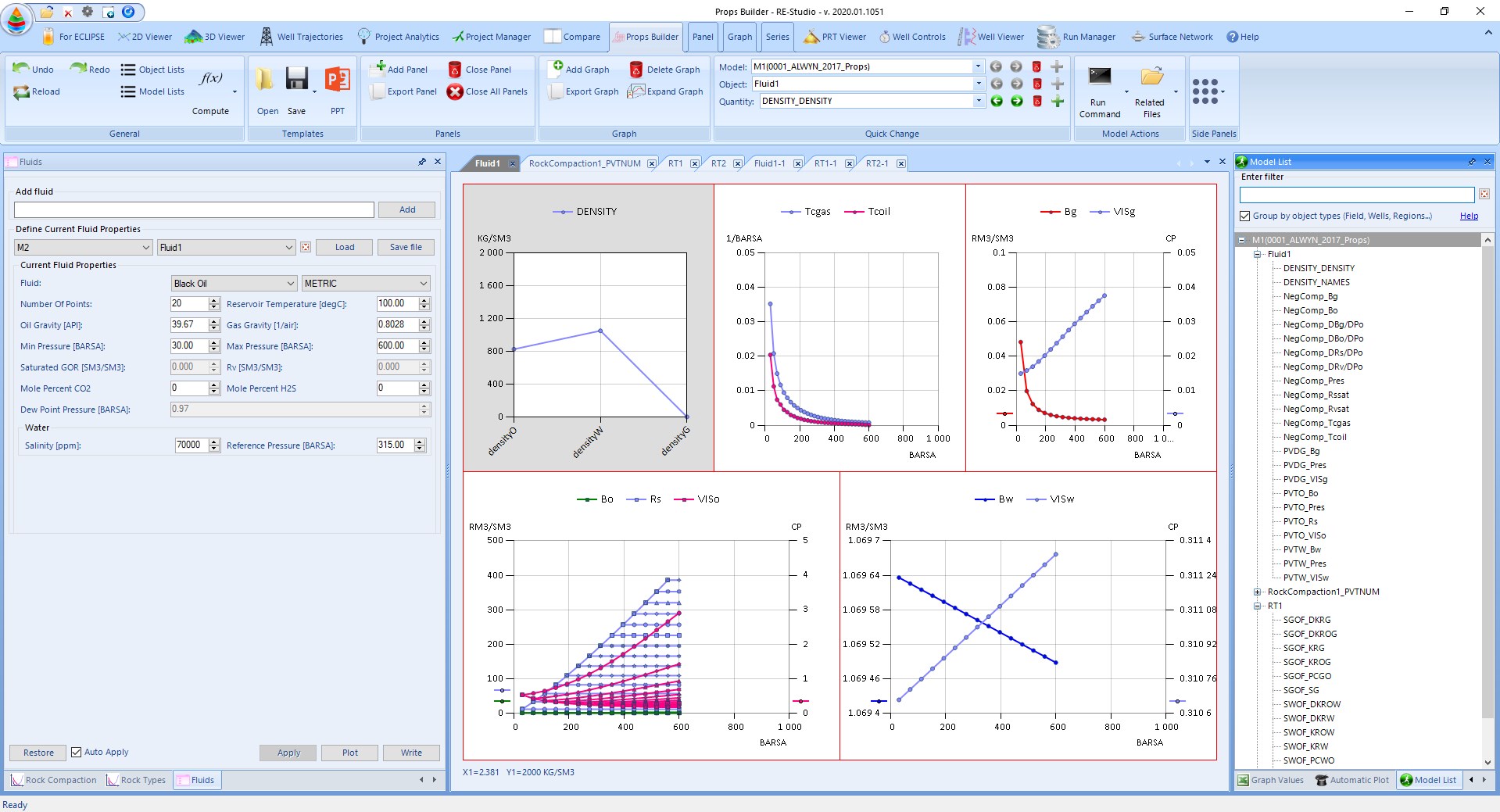
Task: Select SGOF_KRG in the model tree
Action: (1303, 648)
